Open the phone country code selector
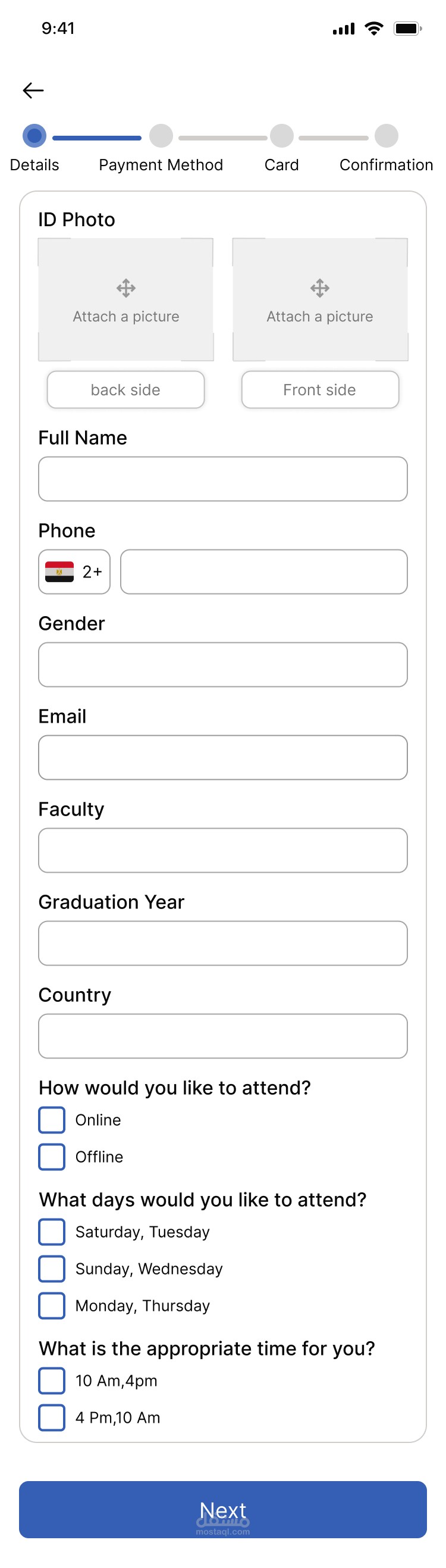The height and width of the screenshot is (1568, 446). pos(74,571)
